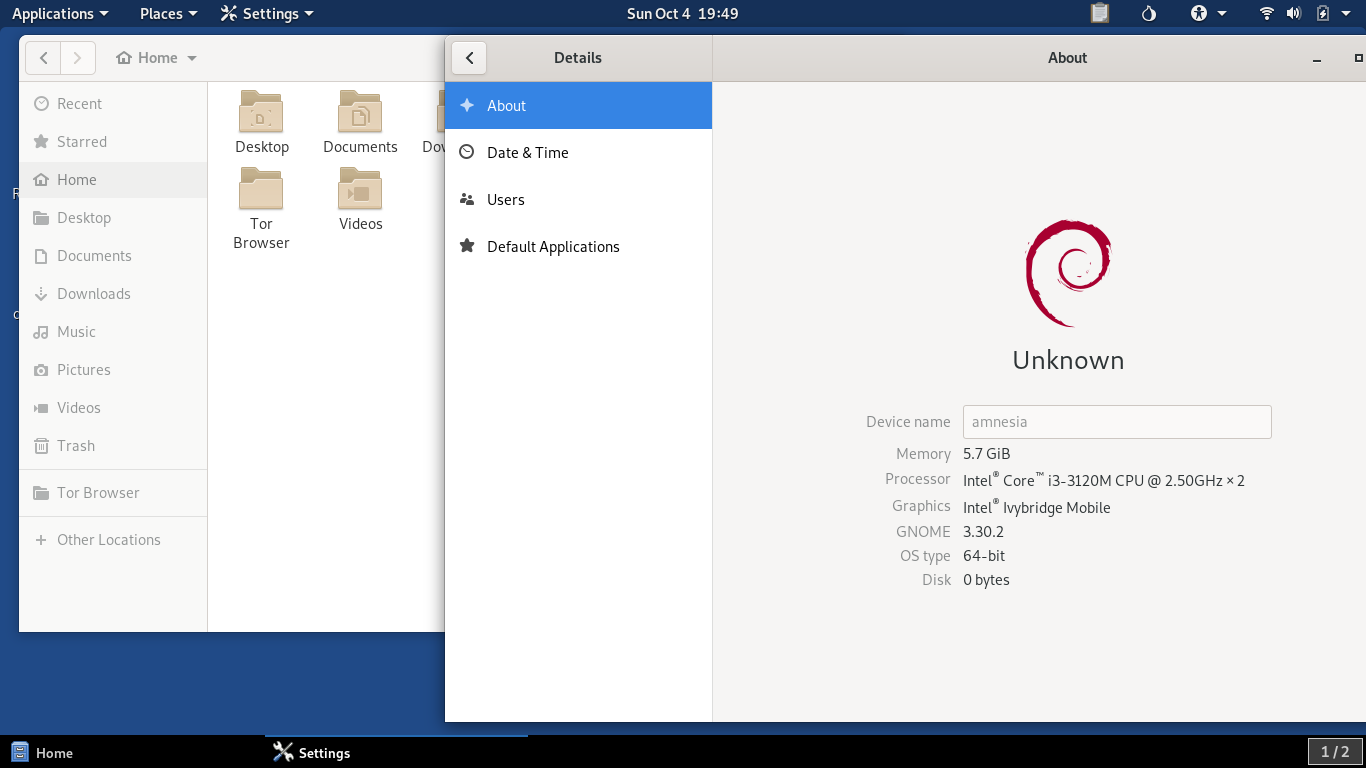
Task: Select Desktop in Files sidebar
Action: 113,218
